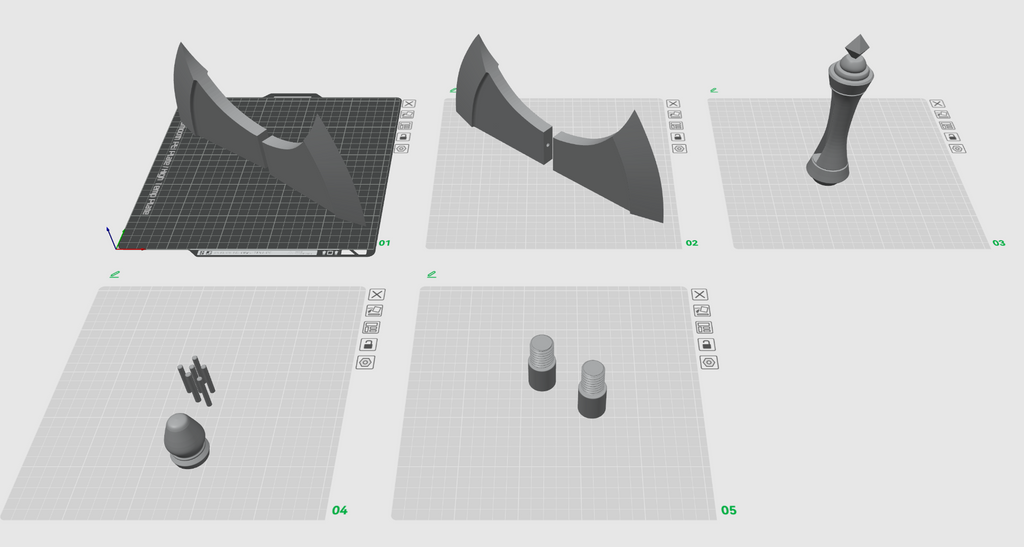This screenshot has width=1024, height=547.
Task: Toggle the lock on plate 01
Action: coord(403,137)
